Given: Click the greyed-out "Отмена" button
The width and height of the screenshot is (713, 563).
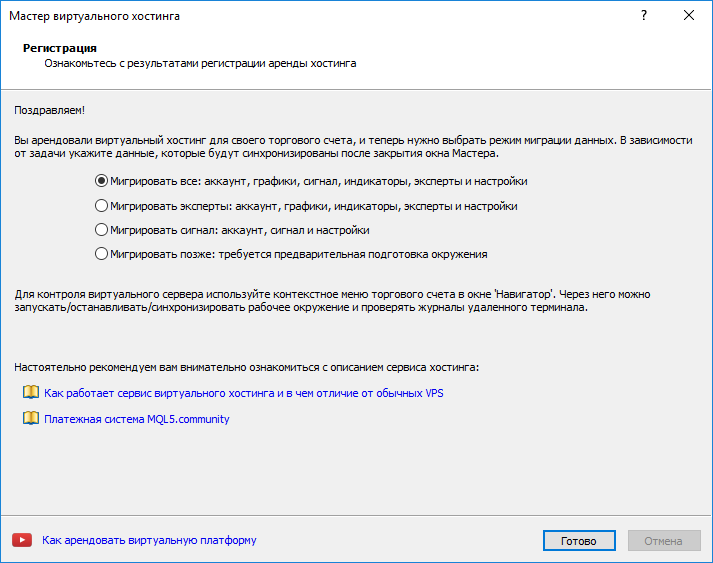Looking at the screenshot, I should 663,540.
